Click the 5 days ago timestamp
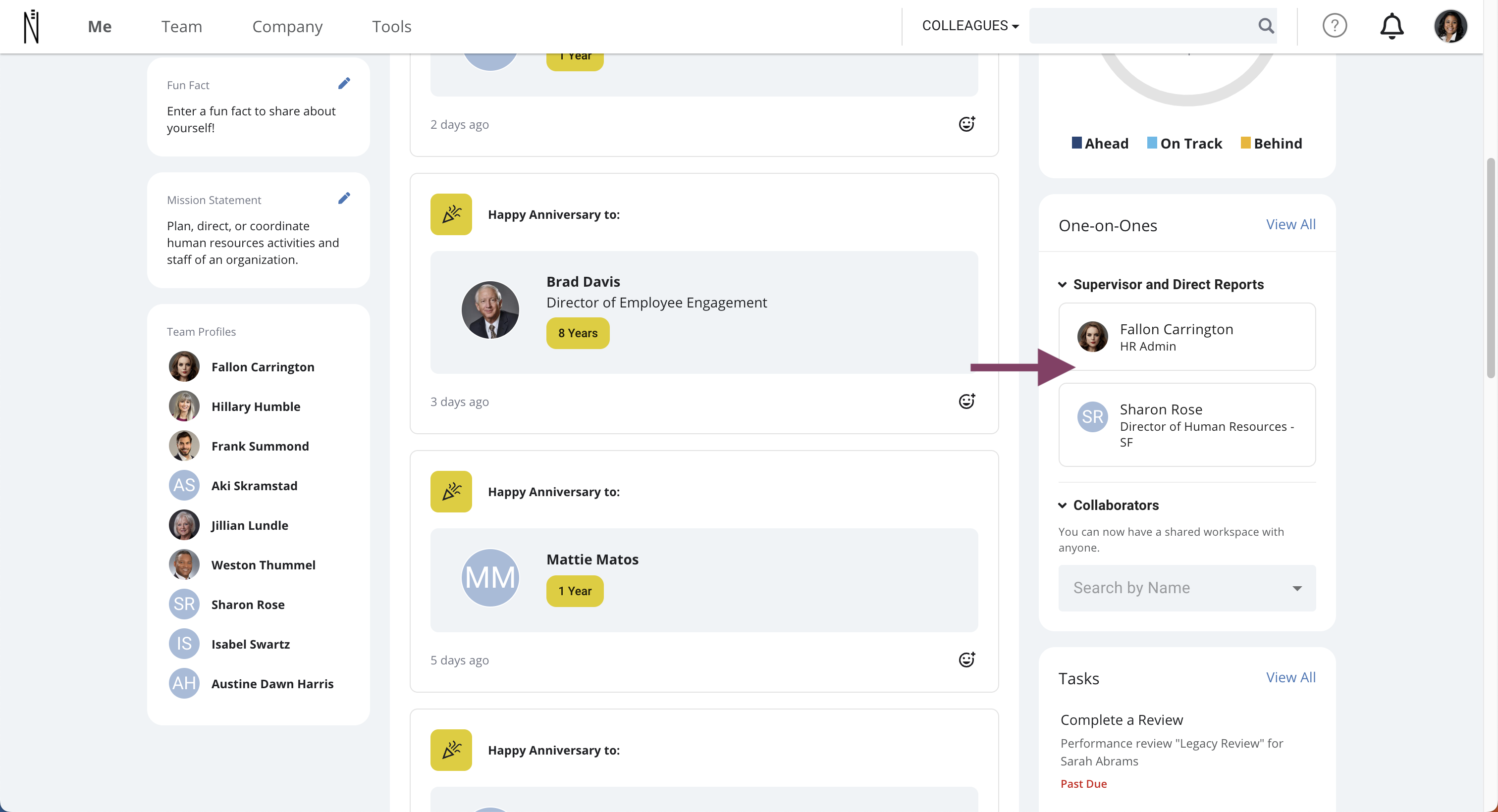 [x=459, y=660]
